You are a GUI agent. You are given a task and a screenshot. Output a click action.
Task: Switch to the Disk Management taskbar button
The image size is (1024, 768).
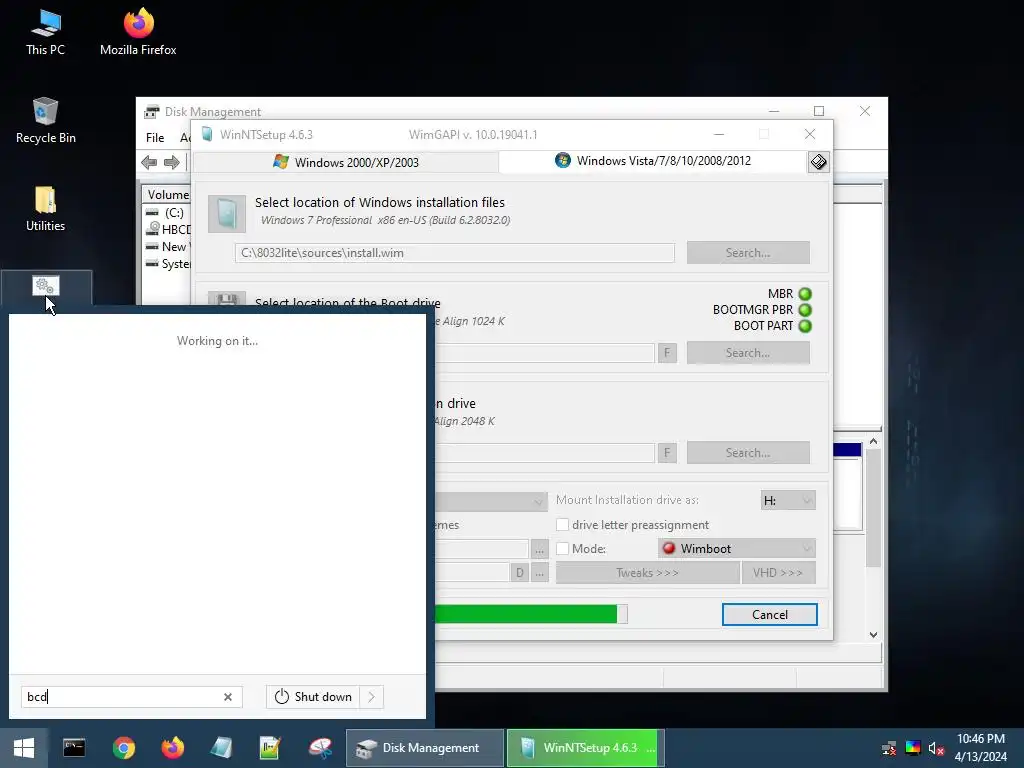pyautogui.click(x=424, y=748)
